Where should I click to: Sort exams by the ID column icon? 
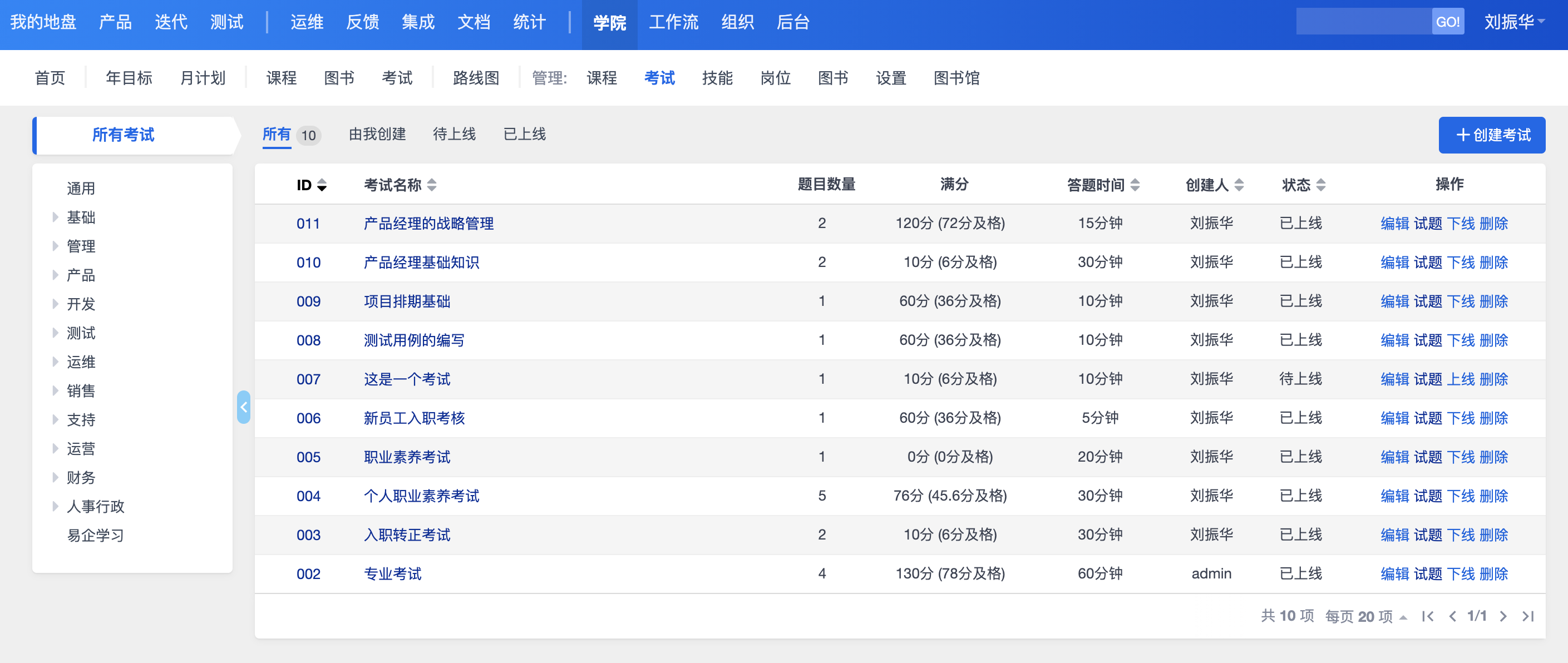point(322,185)
